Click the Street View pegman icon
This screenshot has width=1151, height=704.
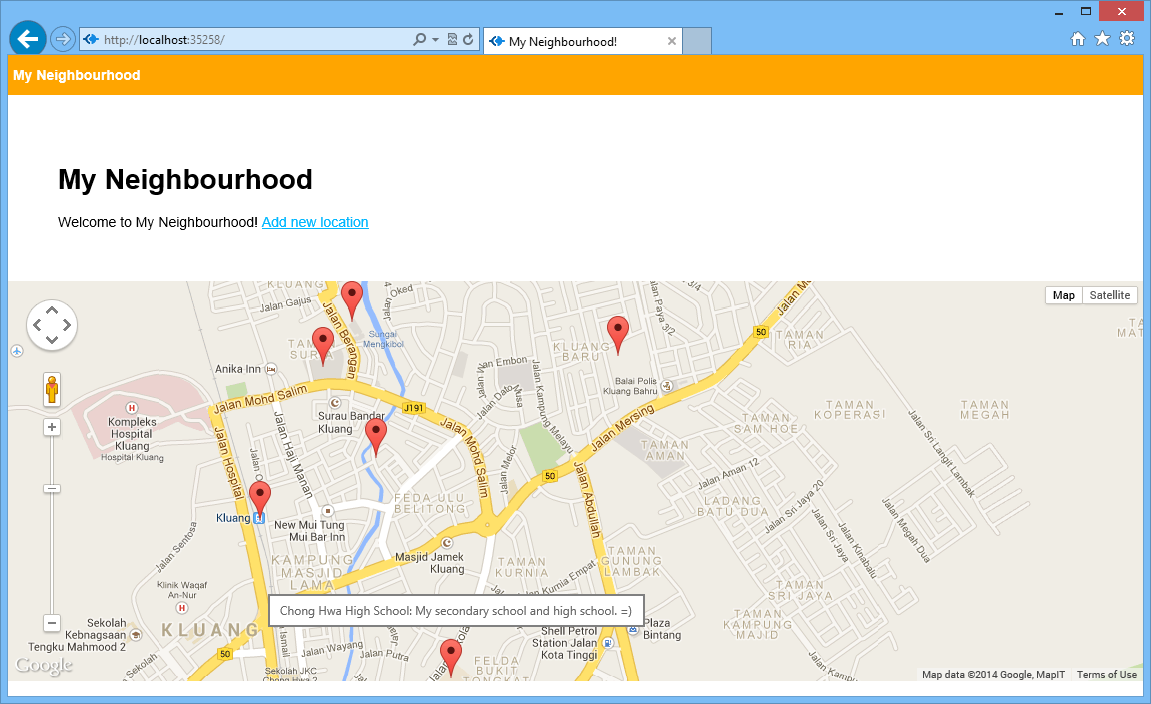click(52, 389)
